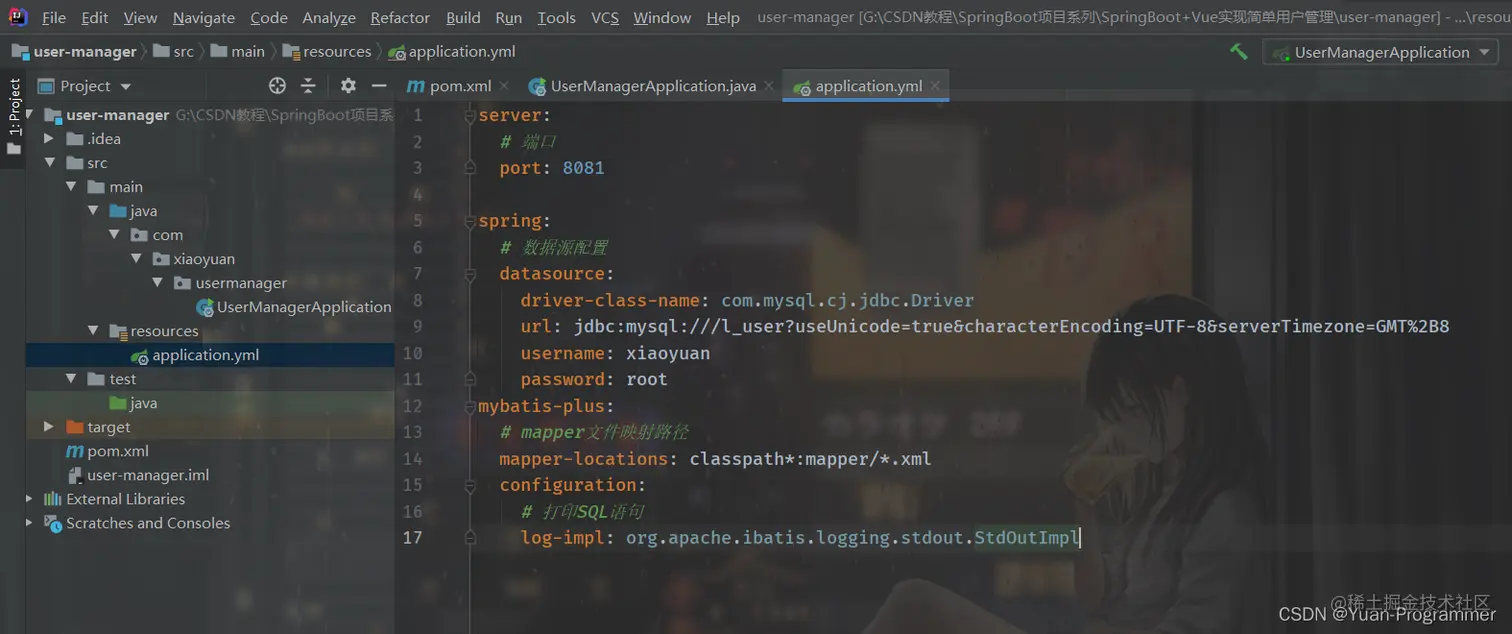Click the mapper-locations key text
Image resolution: width=1512 pixels, height=634 pixels.
tap(584, 459)
